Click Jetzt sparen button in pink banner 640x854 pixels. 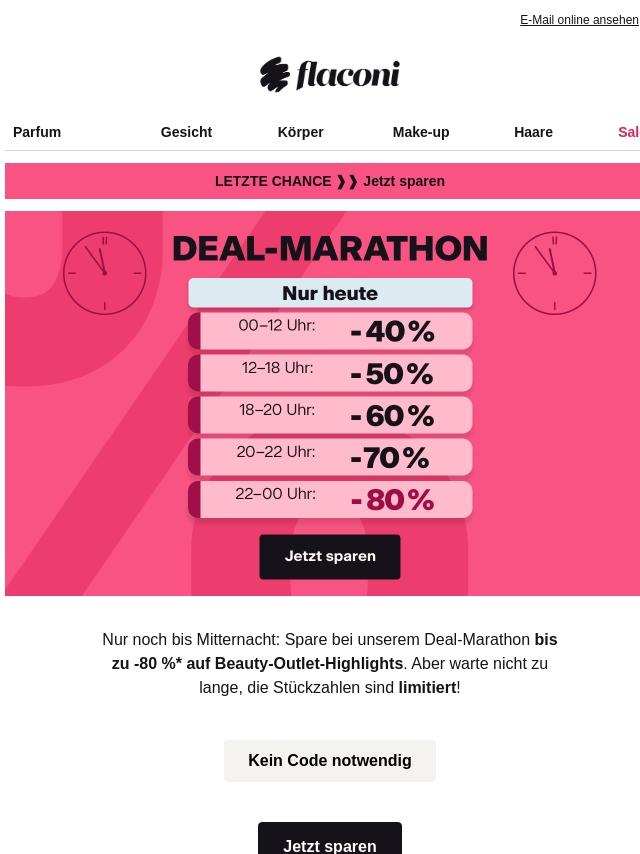click(x=330, y=557)
